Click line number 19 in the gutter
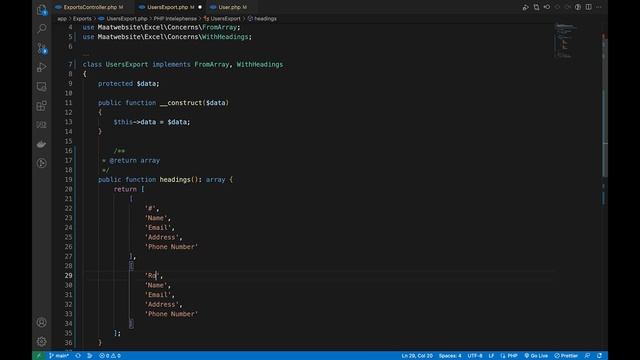Viewport: 640px width, 360px height. point(68,180)
